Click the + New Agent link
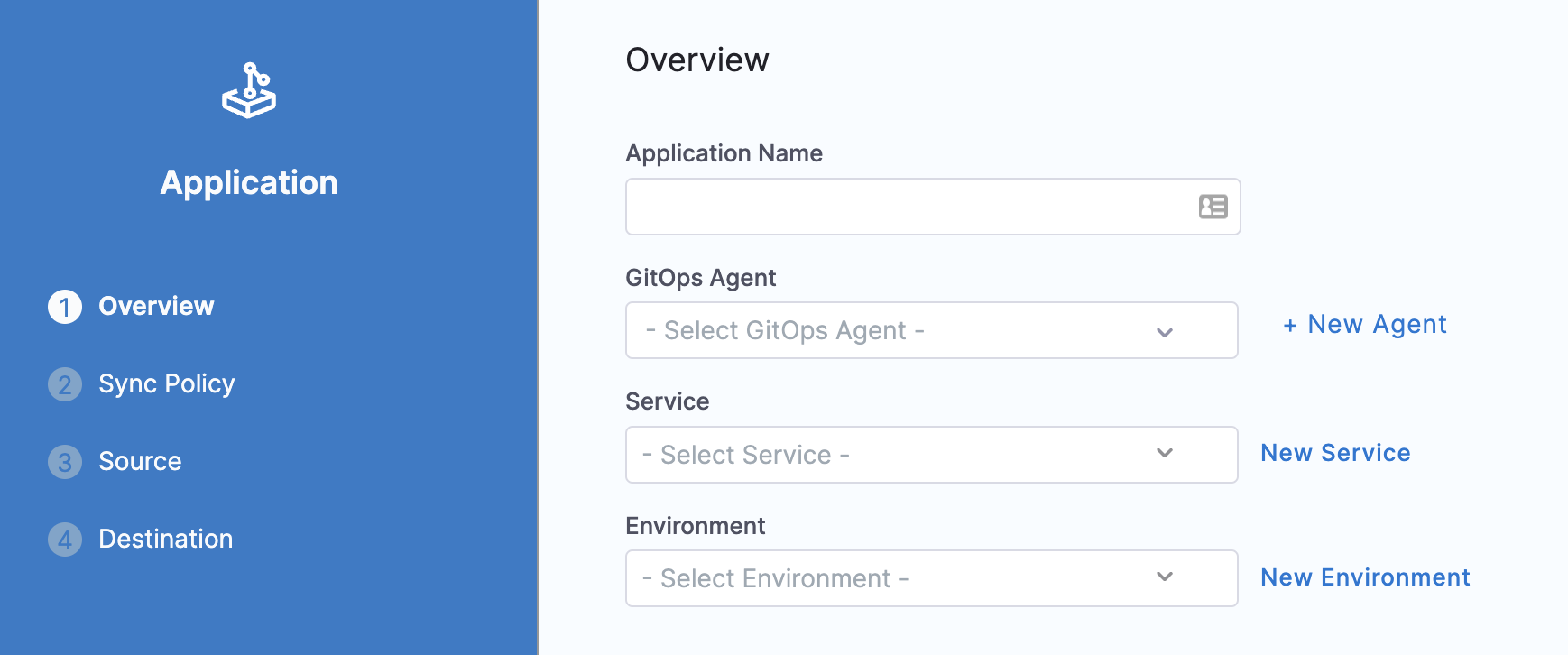This screenshot has height=655, width=1568. [x=1364, y=325]
